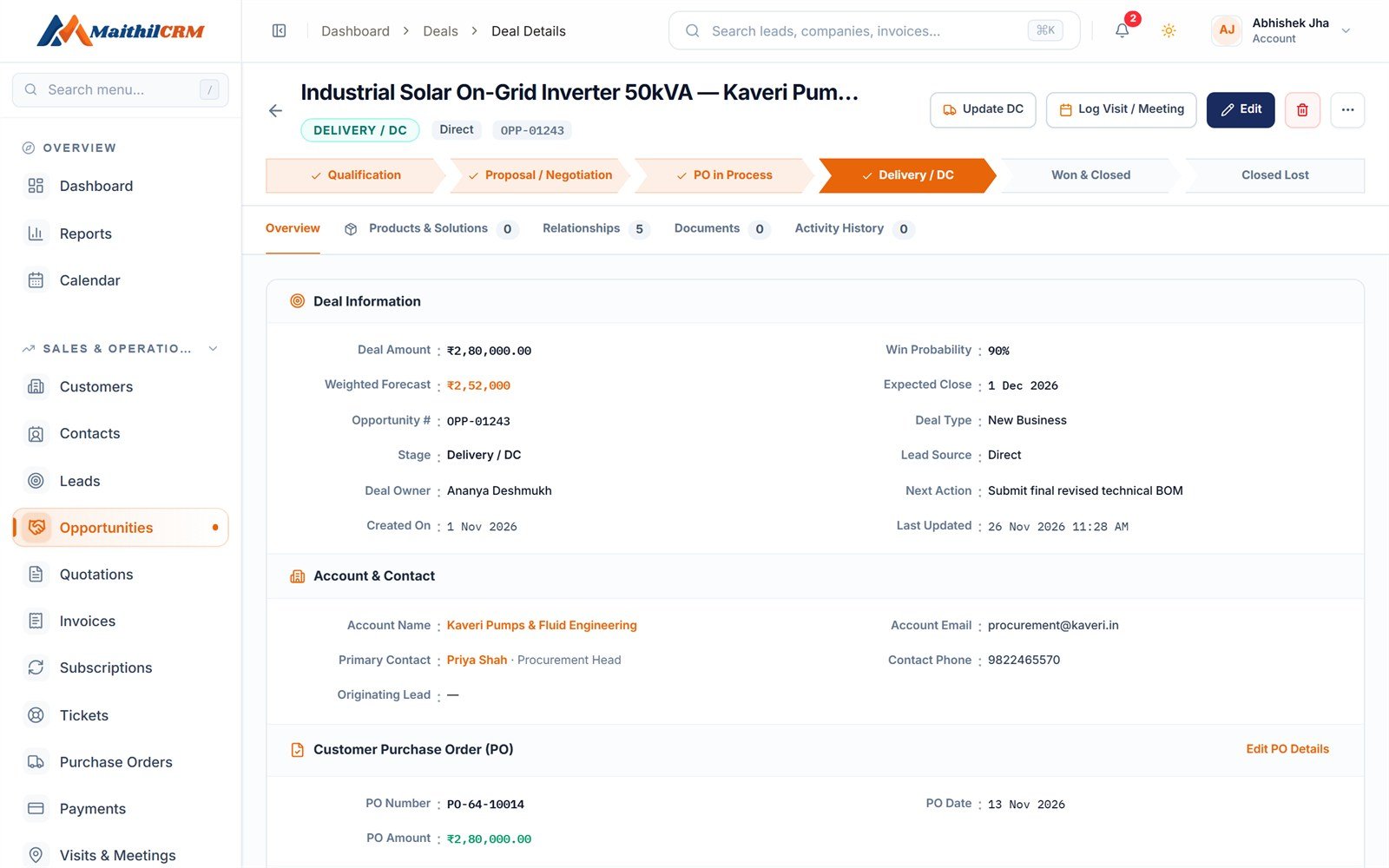
Task: Click the green PO Amount value
Action: point(489,839)
